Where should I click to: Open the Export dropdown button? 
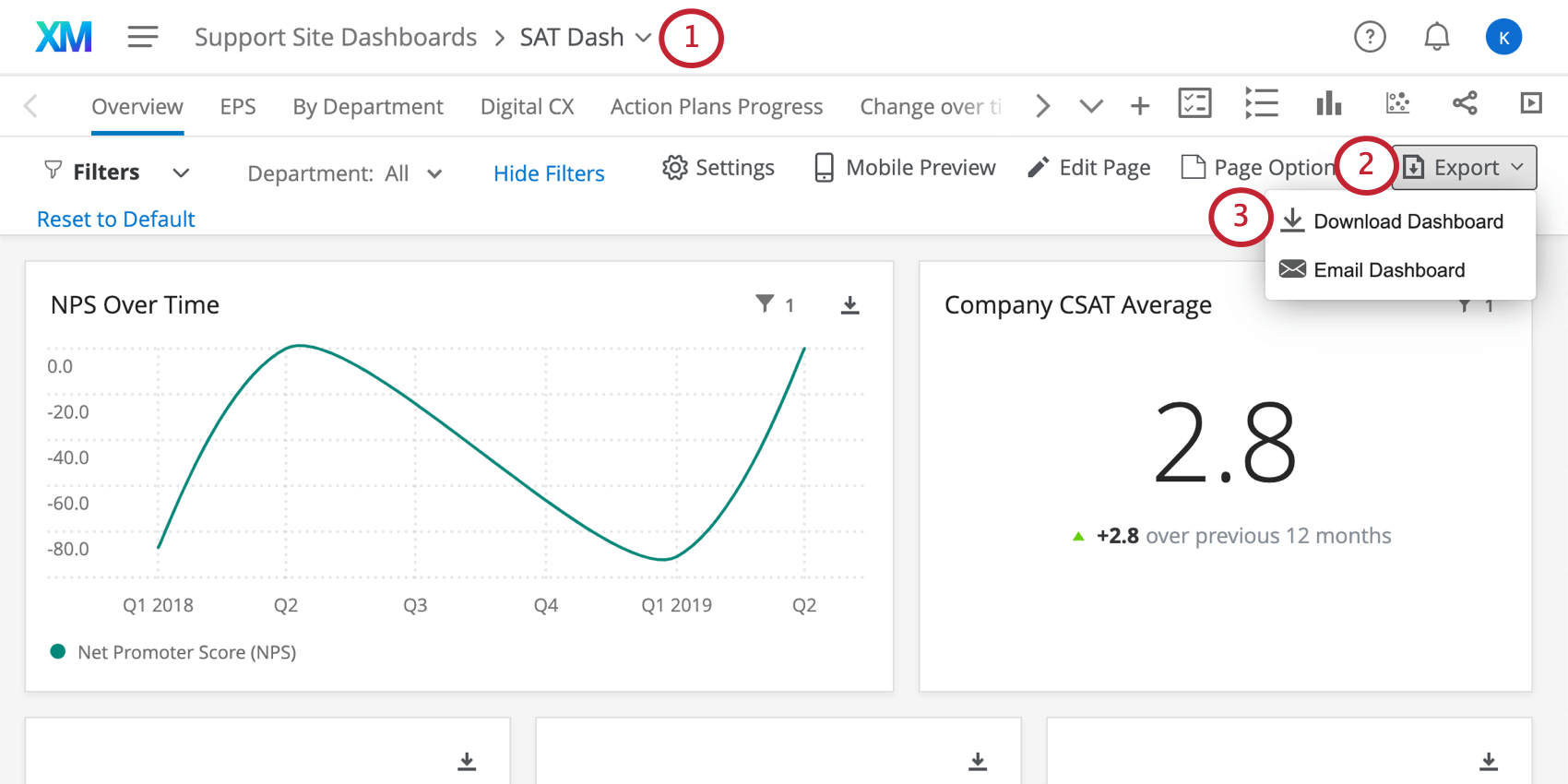pos(1464,167)
